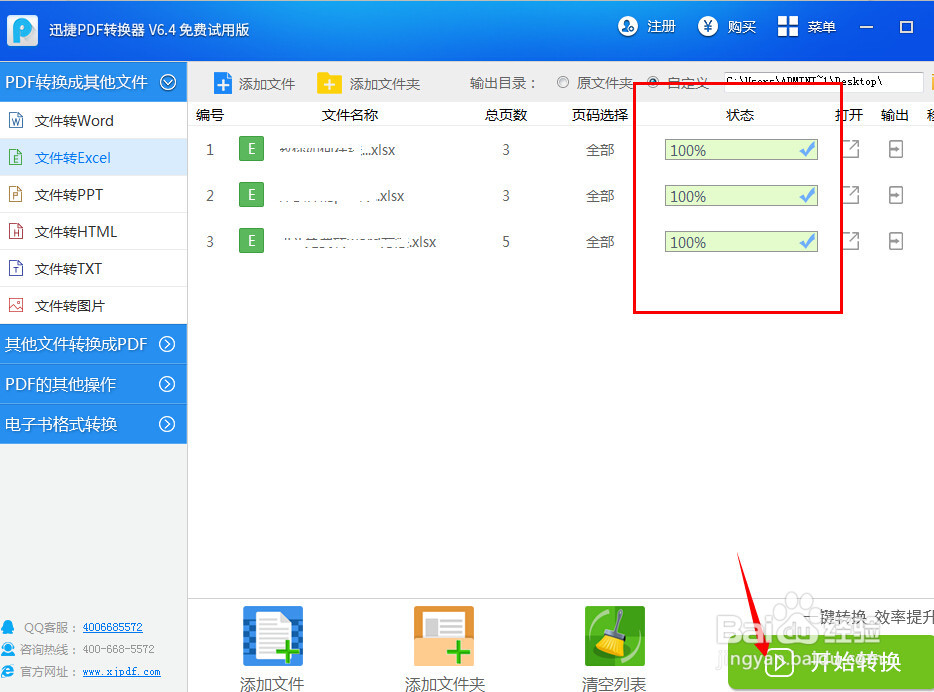Click the Excel badge icon in row 1

point(251,149)
